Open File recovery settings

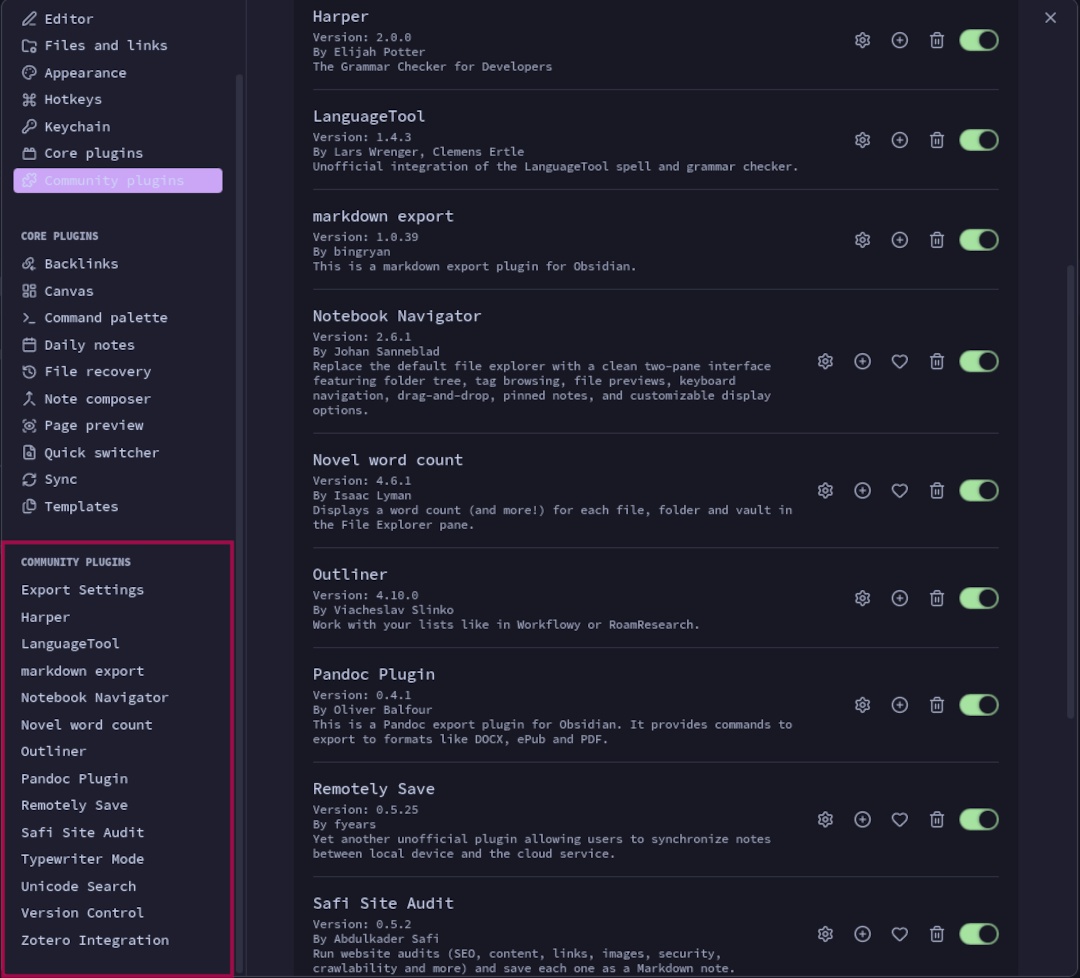tap(118, 372)
